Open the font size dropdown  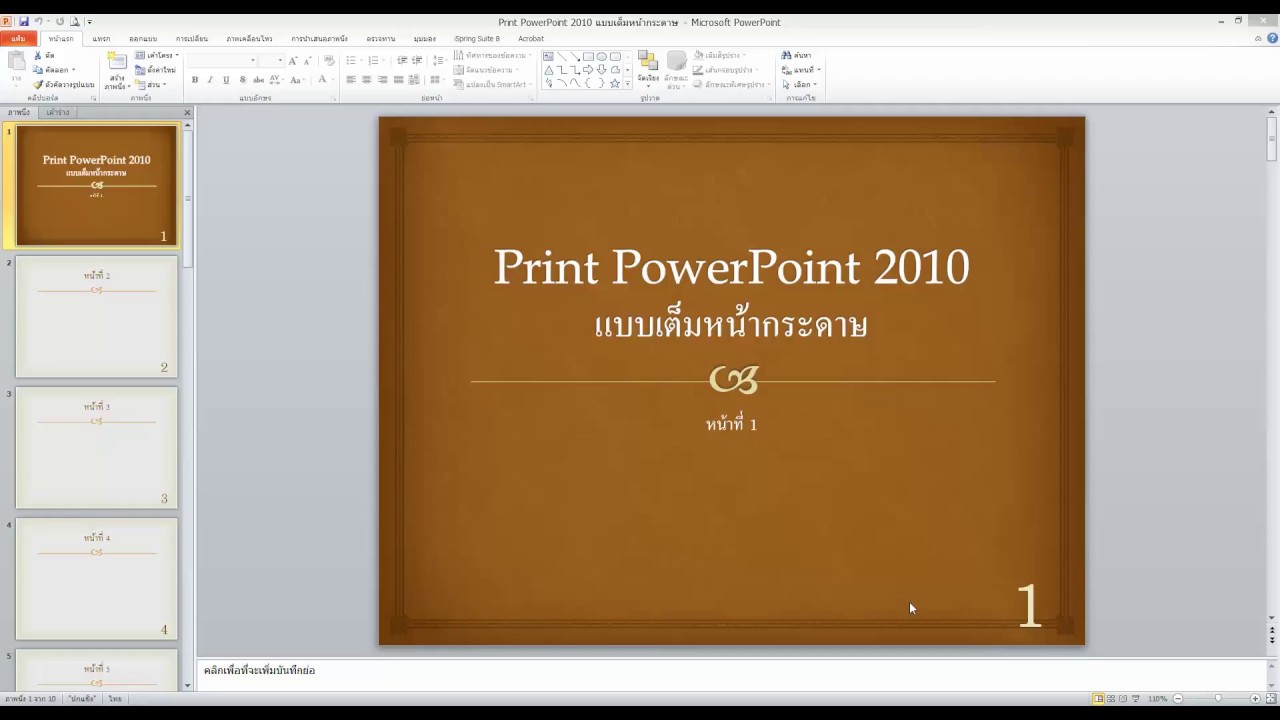[x=281, y=61]
